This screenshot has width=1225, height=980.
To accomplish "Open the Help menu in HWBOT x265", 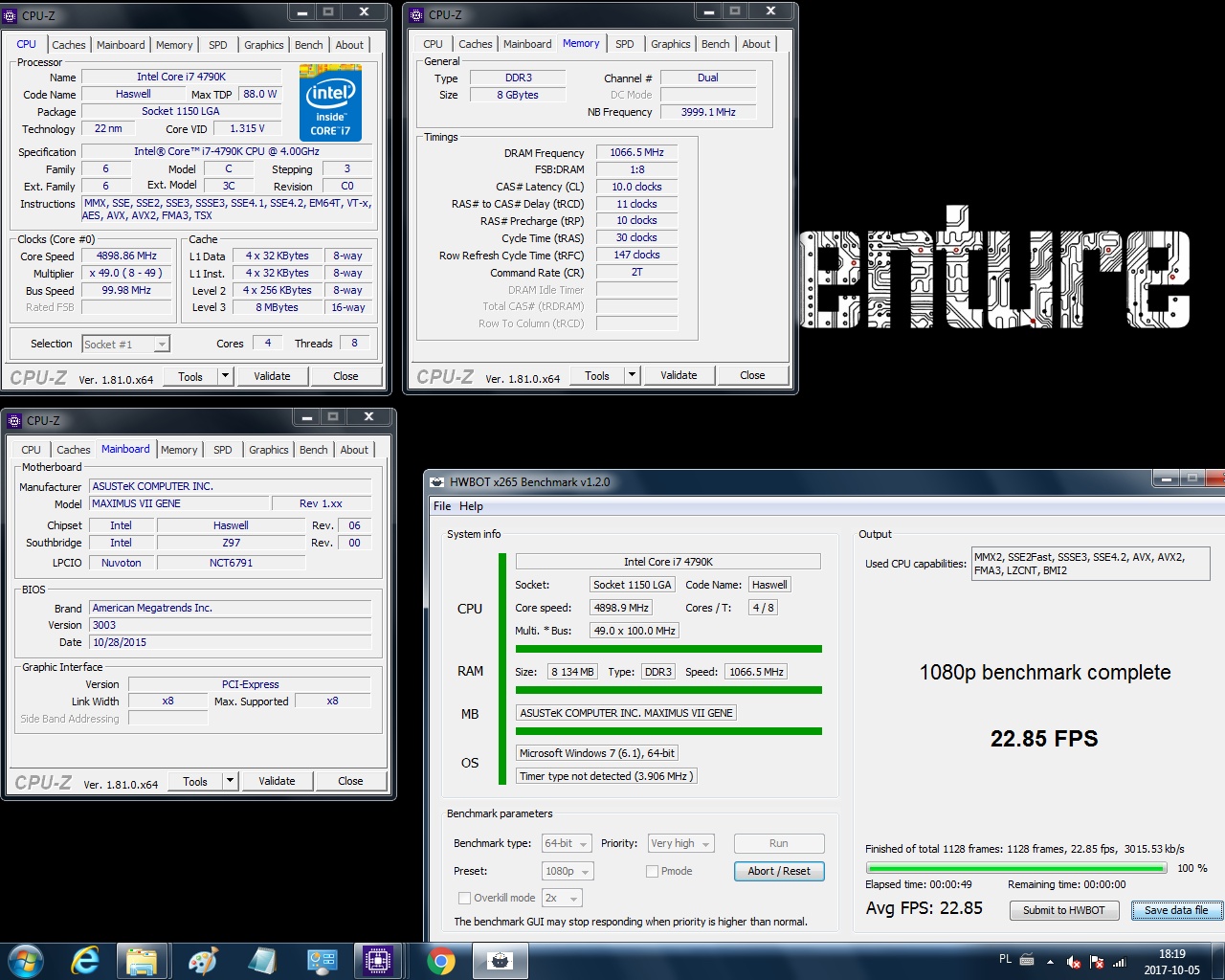I will point(471,506).
